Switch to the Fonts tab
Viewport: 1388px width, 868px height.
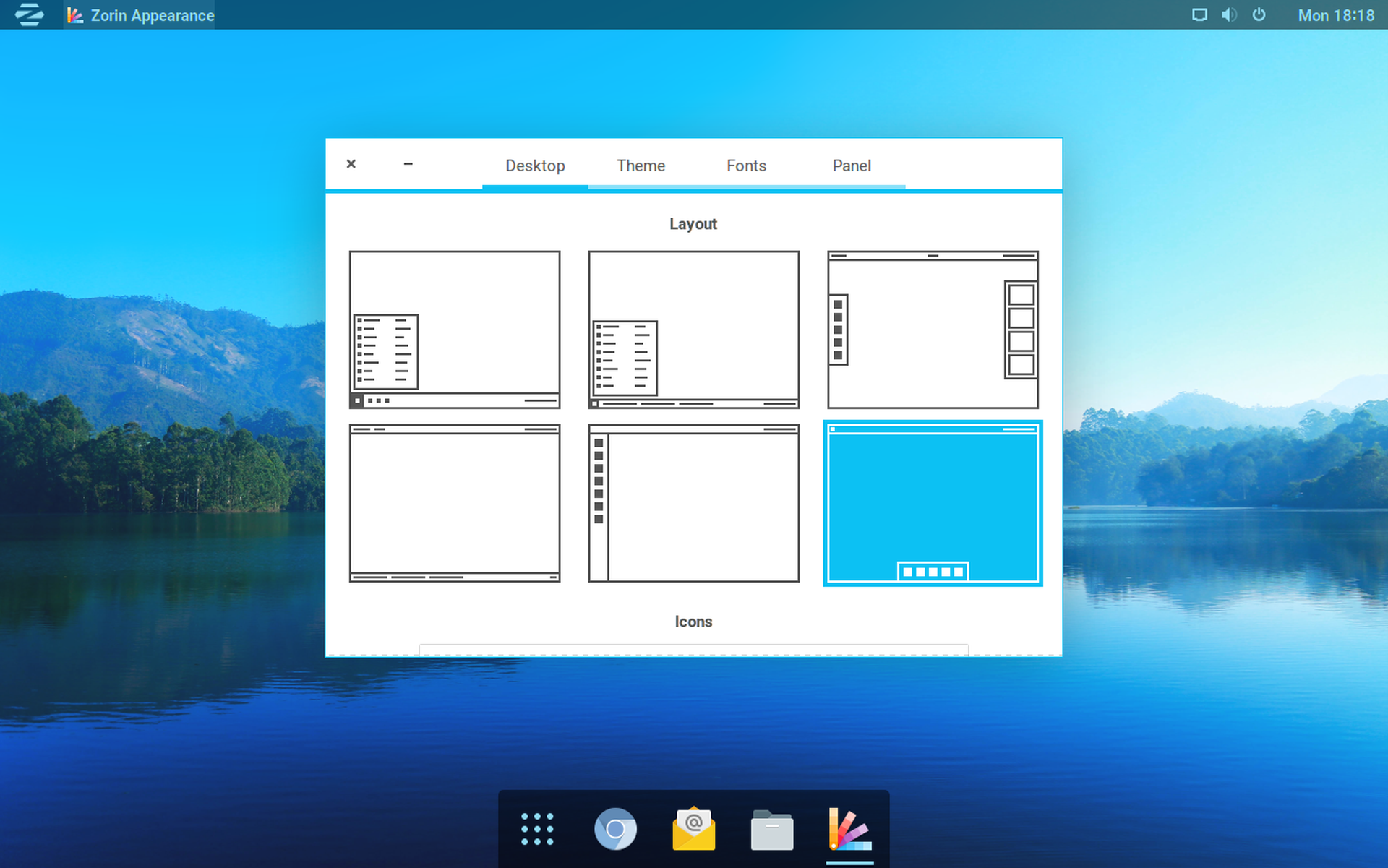(746, 166)
